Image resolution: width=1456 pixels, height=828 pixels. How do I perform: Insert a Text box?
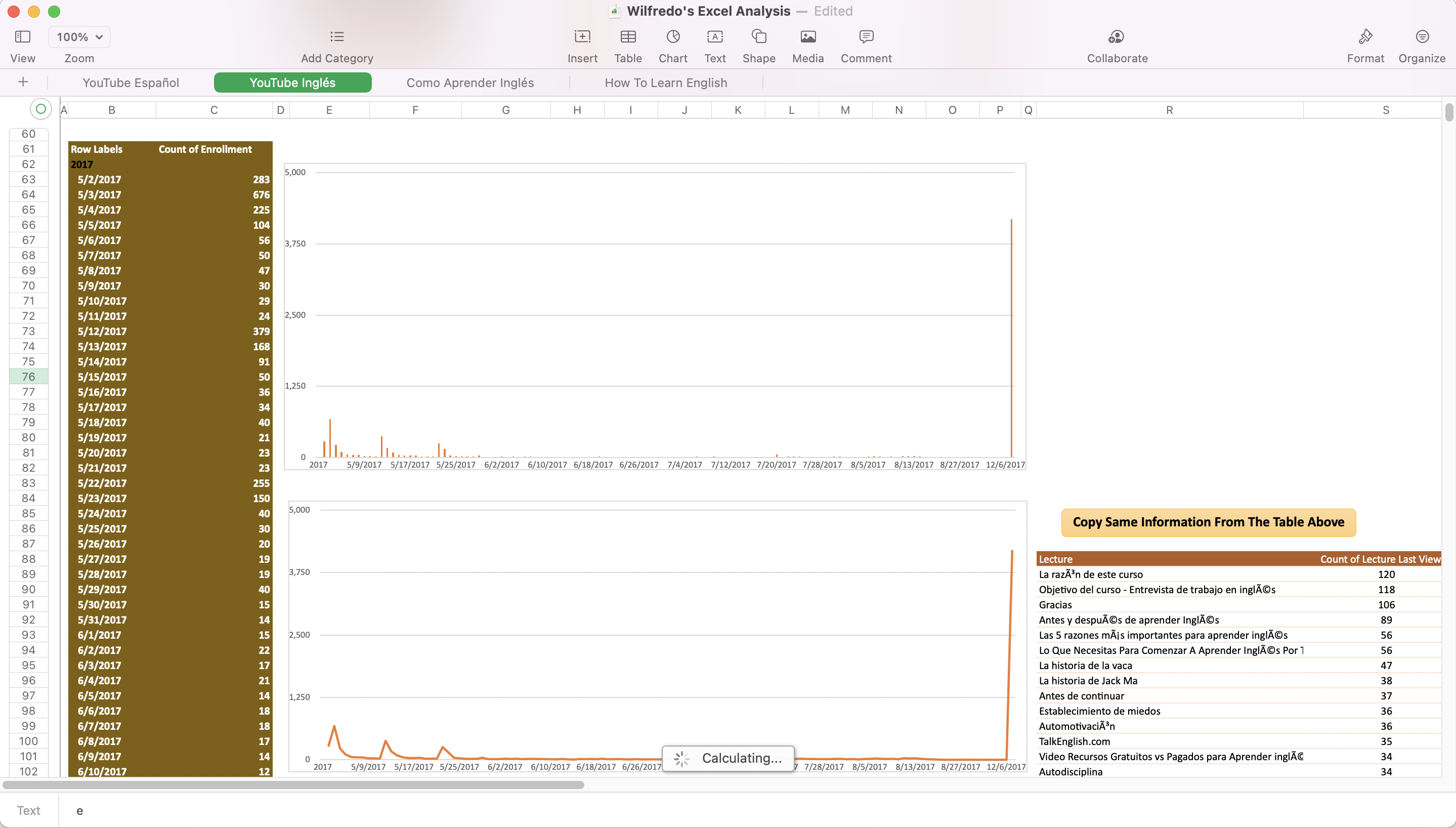pos(715,37)
